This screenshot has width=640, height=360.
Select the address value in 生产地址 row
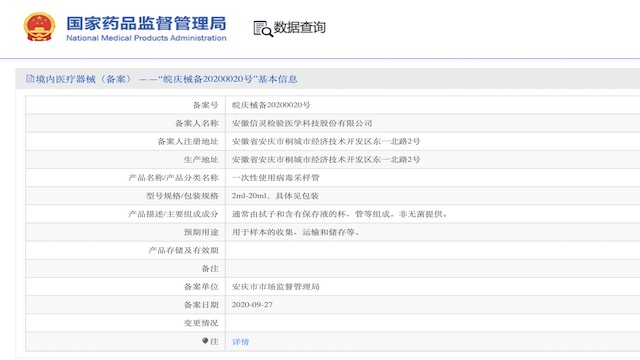click(326, 160)
